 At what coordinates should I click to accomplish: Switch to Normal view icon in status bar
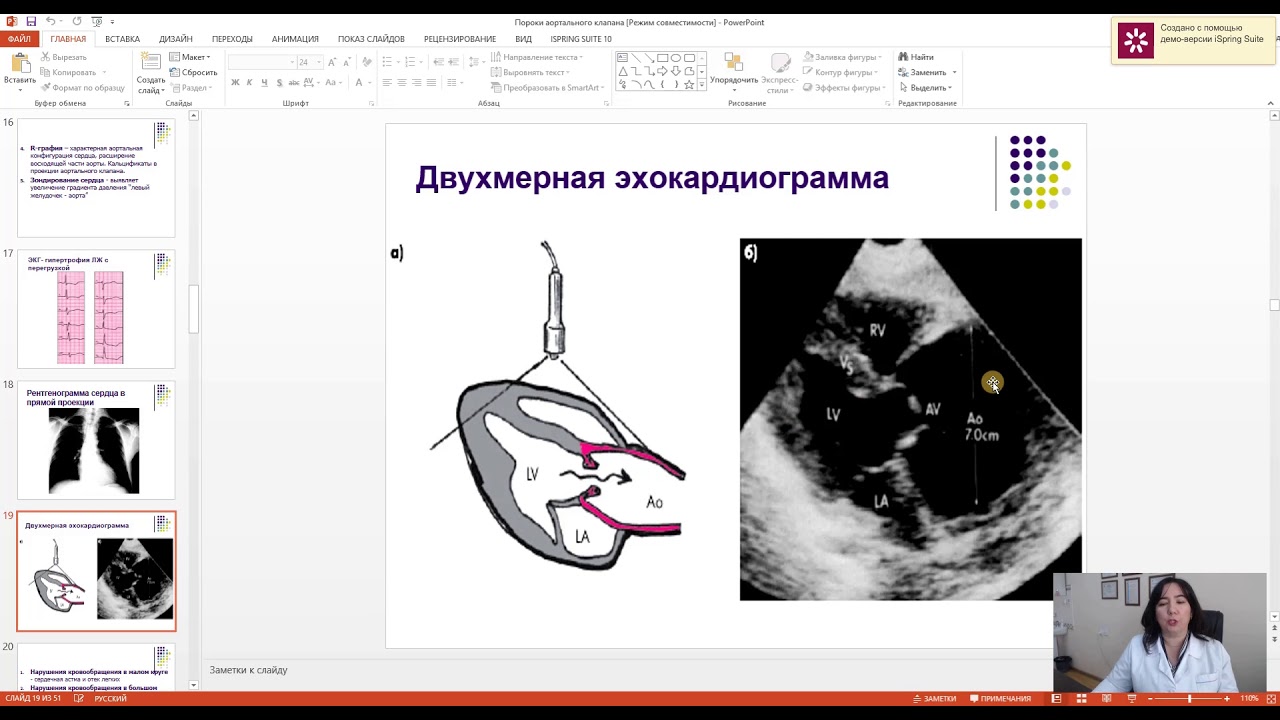pyautogui.click(x=1056, y=699)
